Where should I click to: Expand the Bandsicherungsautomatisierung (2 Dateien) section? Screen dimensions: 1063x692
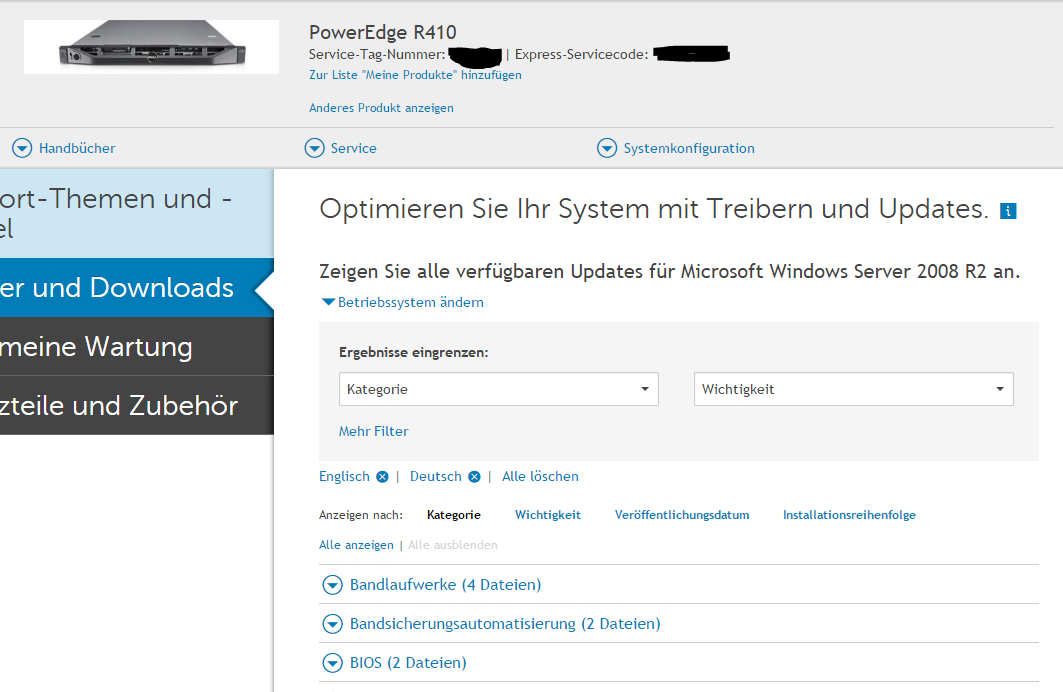pyautogui.click(x=679, y=624)
